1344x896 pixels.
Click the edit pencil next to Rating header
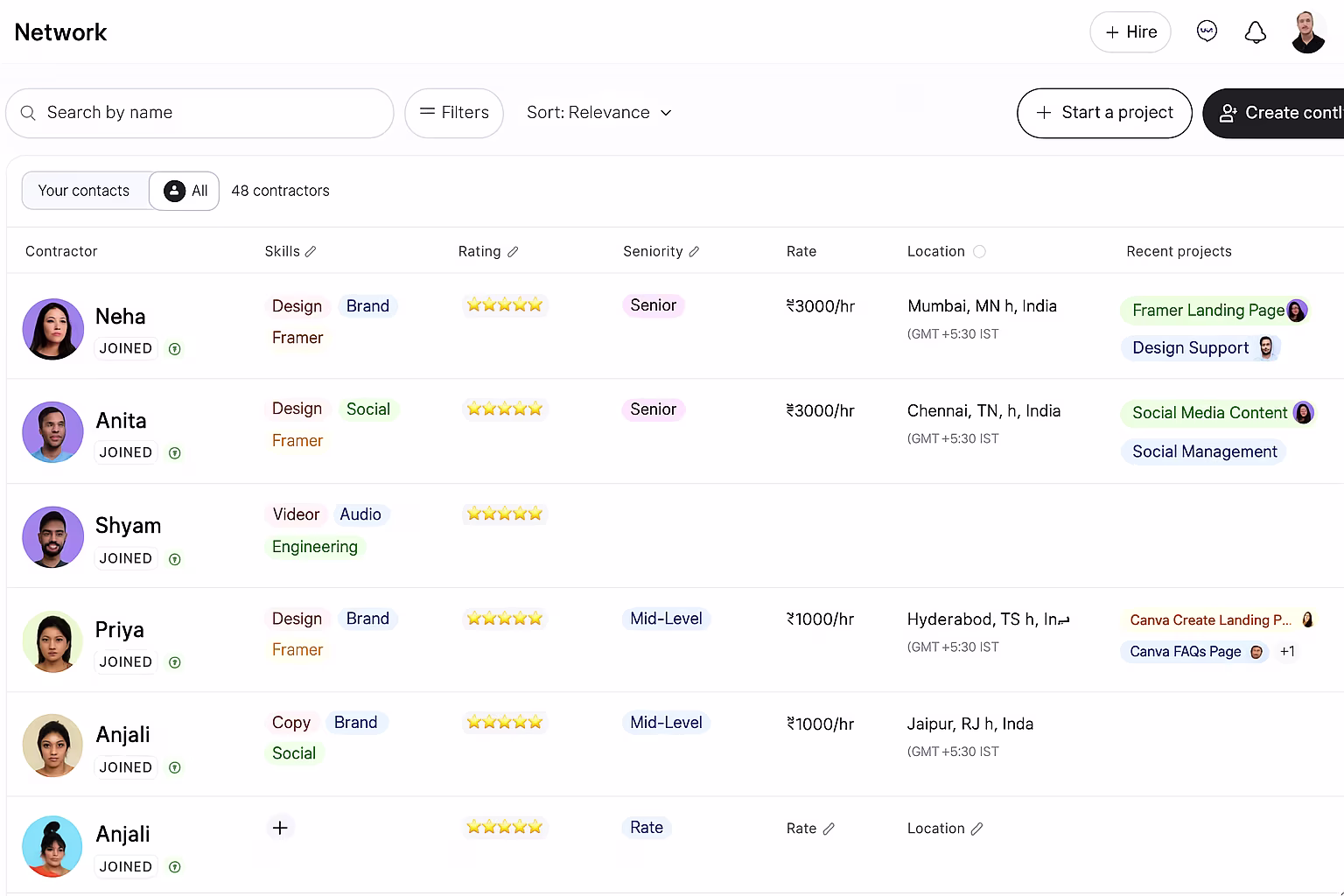click(513, 252)
